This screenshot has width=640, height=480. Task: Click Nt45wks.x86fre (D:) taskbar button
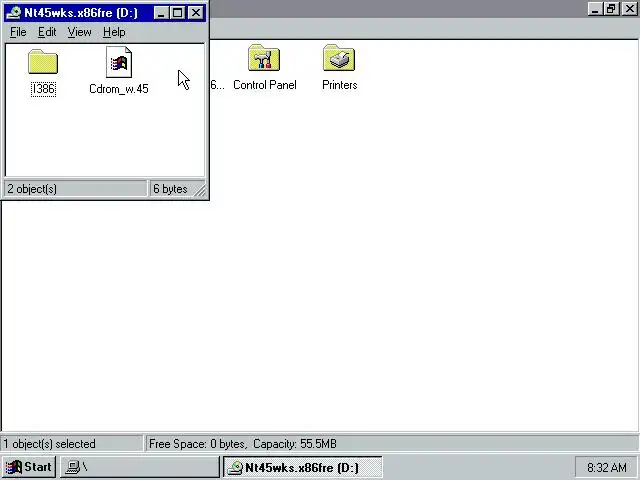pyautogui.click(x=302, y=467)
